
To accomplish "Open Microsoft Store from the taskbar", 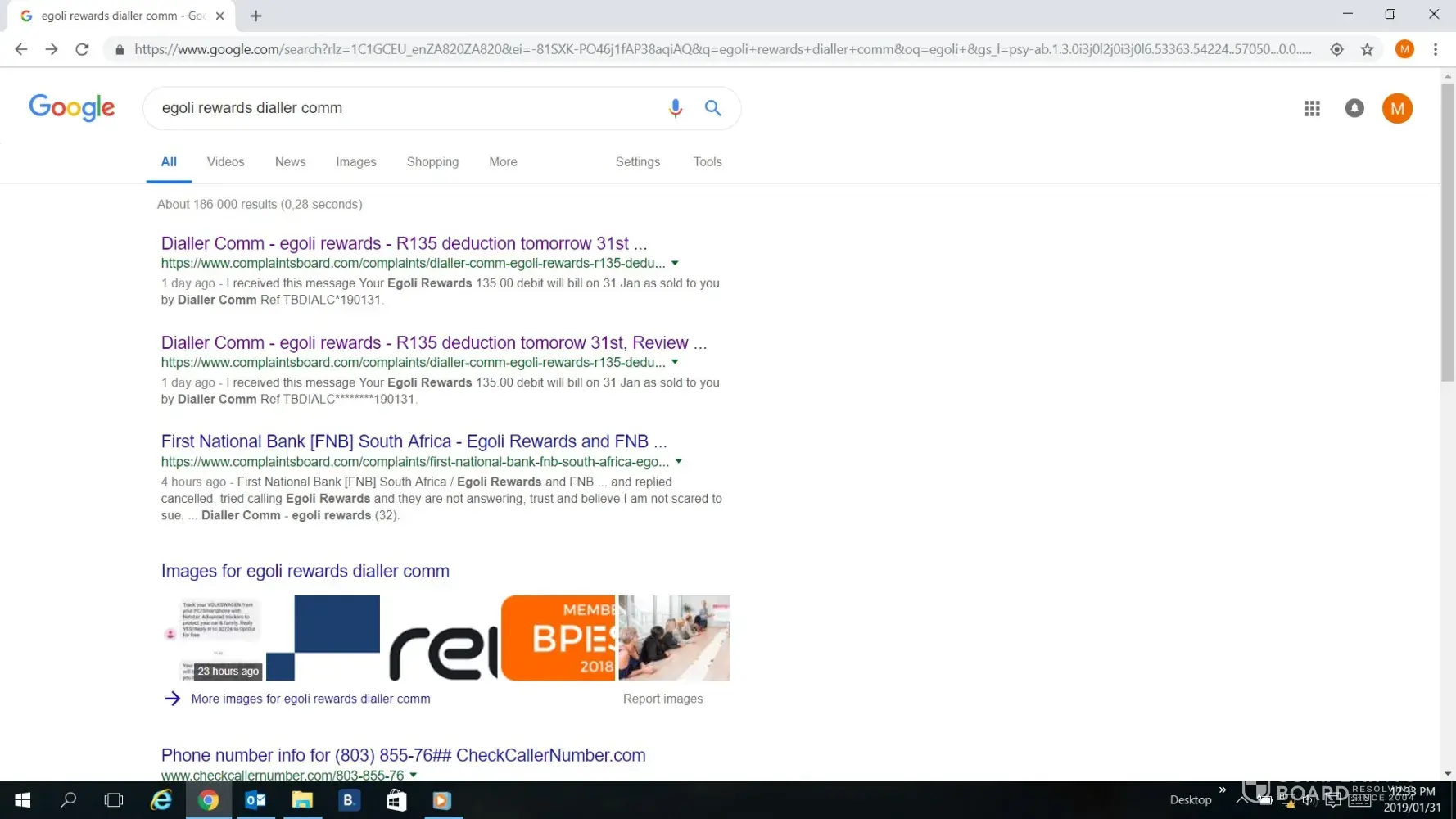I will click(396, 800).
